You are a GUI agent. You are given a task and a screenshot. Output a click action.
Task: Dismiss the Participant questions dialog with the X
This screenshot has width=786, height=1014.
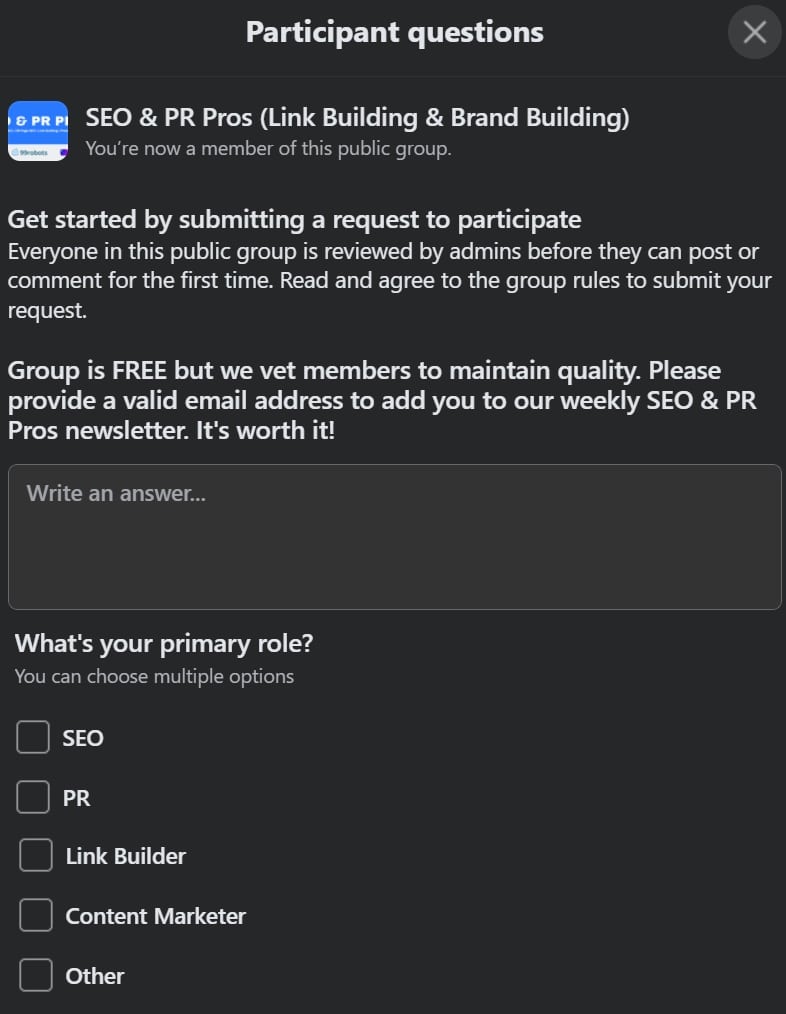click(x=754, y=32)
